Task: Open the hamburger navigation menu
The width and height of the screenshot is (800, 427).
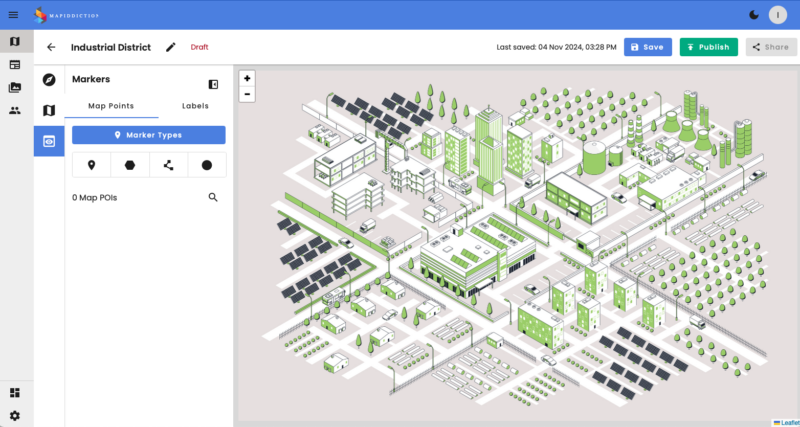Action: (x=14, y=14)
